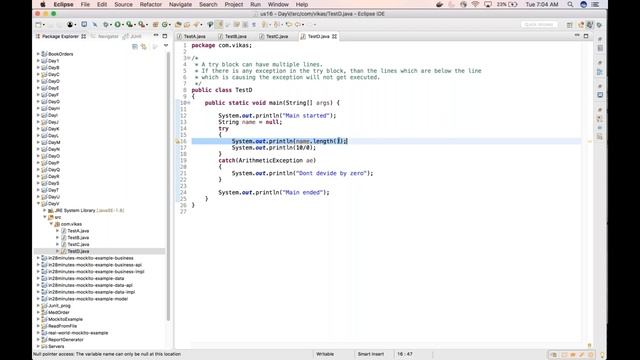Screen dimensions: 640x360
Task: Click the Collapse All icon in Package Explorer
Action: point(135,47)
